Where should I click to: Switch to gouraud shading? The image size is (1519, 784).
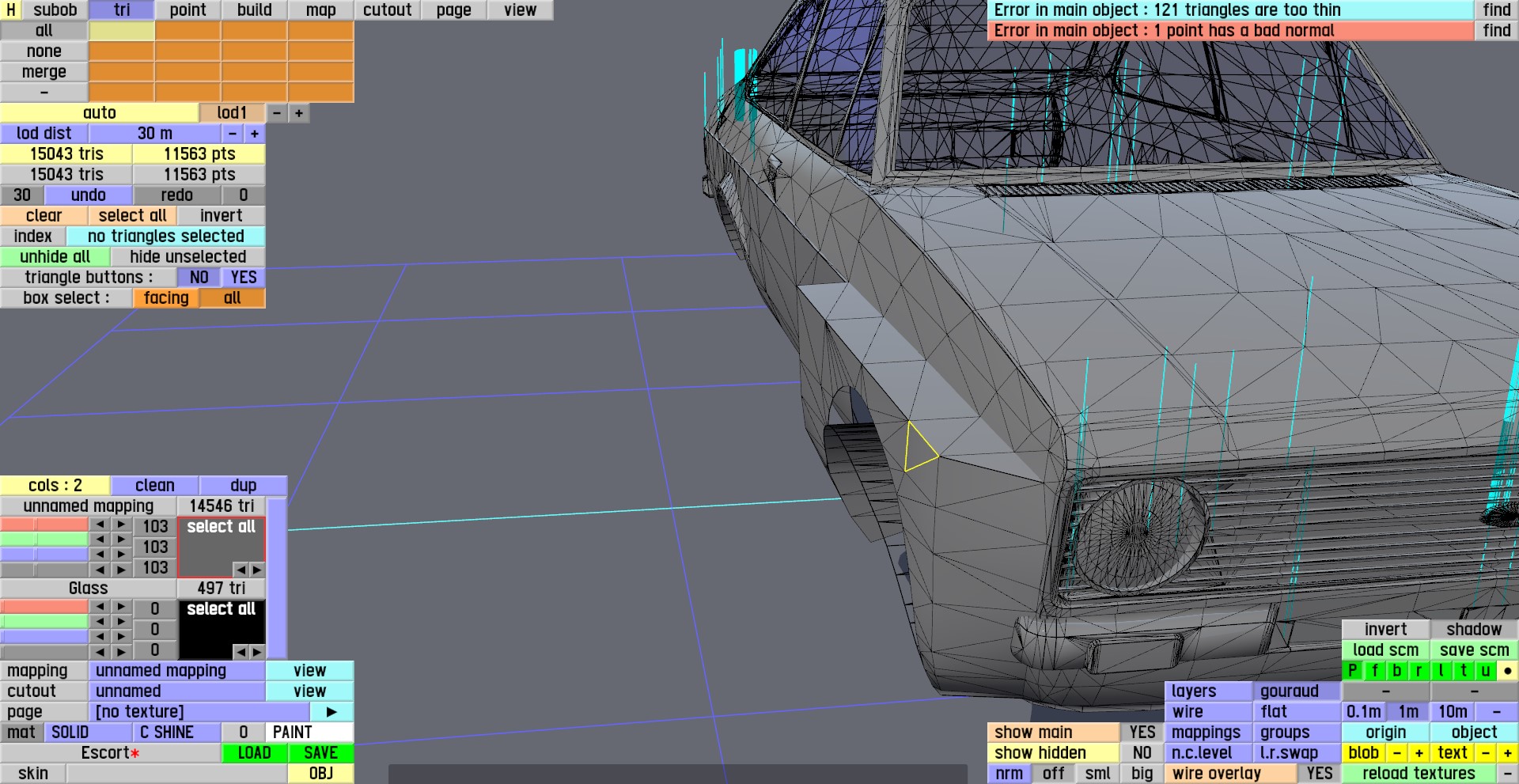pyautogui.click(x=1297, y=691)
